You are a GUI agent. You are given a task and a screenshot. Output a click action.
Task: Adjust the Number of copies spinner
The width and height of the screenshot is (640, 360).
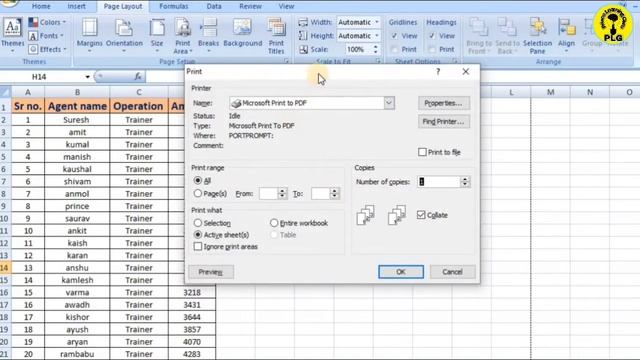click(x=465, y=182)
